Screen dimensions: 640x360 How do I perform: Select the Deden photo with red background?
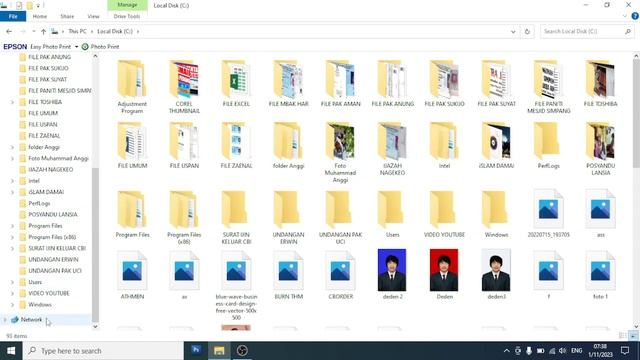point(444,270)
